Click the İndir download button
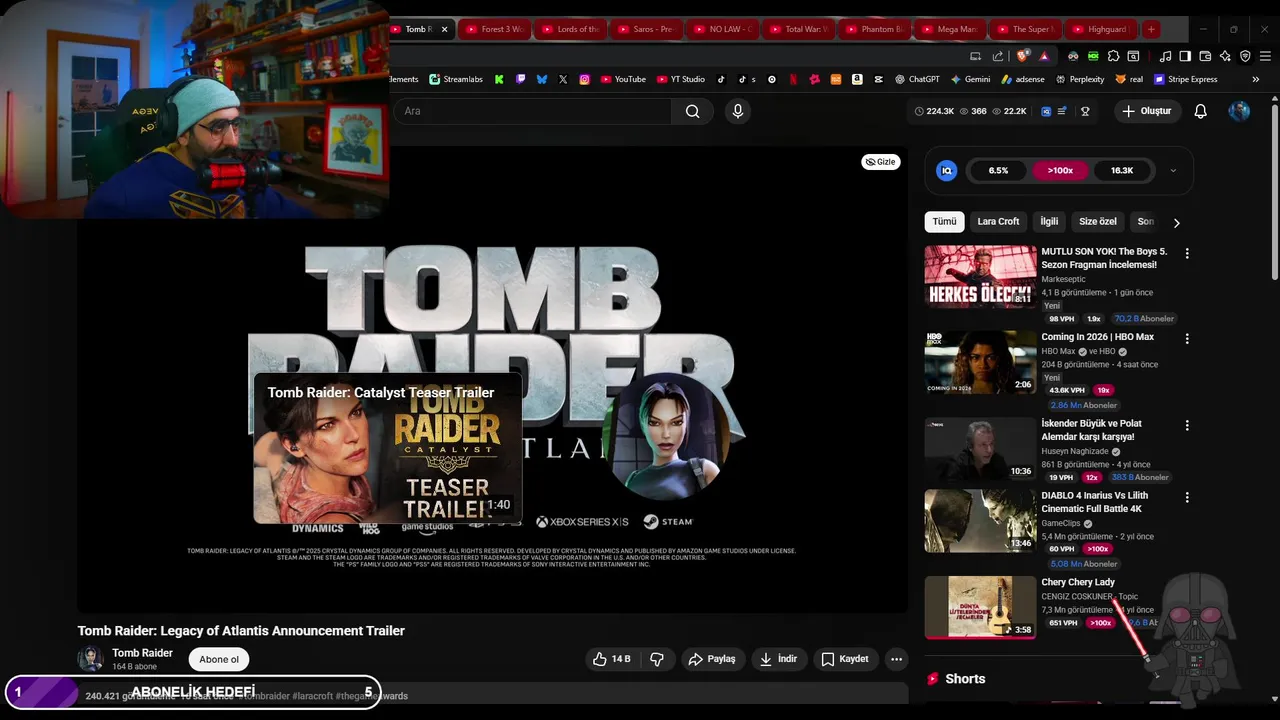The image size is (1280, 720). (777, 659)
